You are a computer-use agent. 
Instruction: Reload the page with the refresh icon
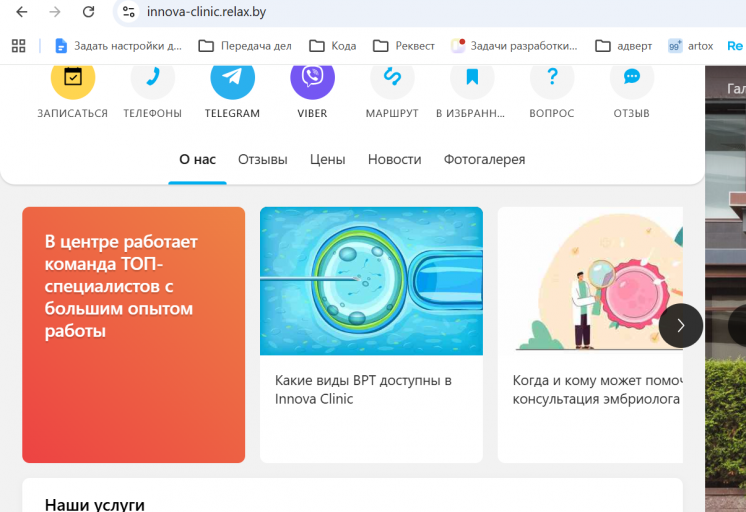pyautogui.click(x=88, y=12)
